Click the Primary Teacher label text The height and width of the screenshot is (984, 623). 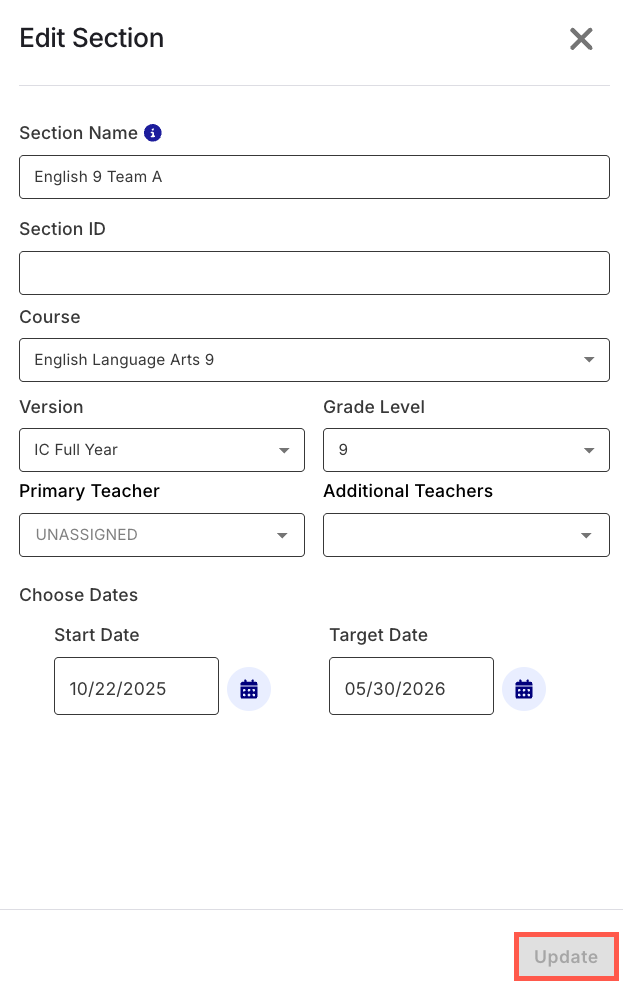click(x=90, y=491)
